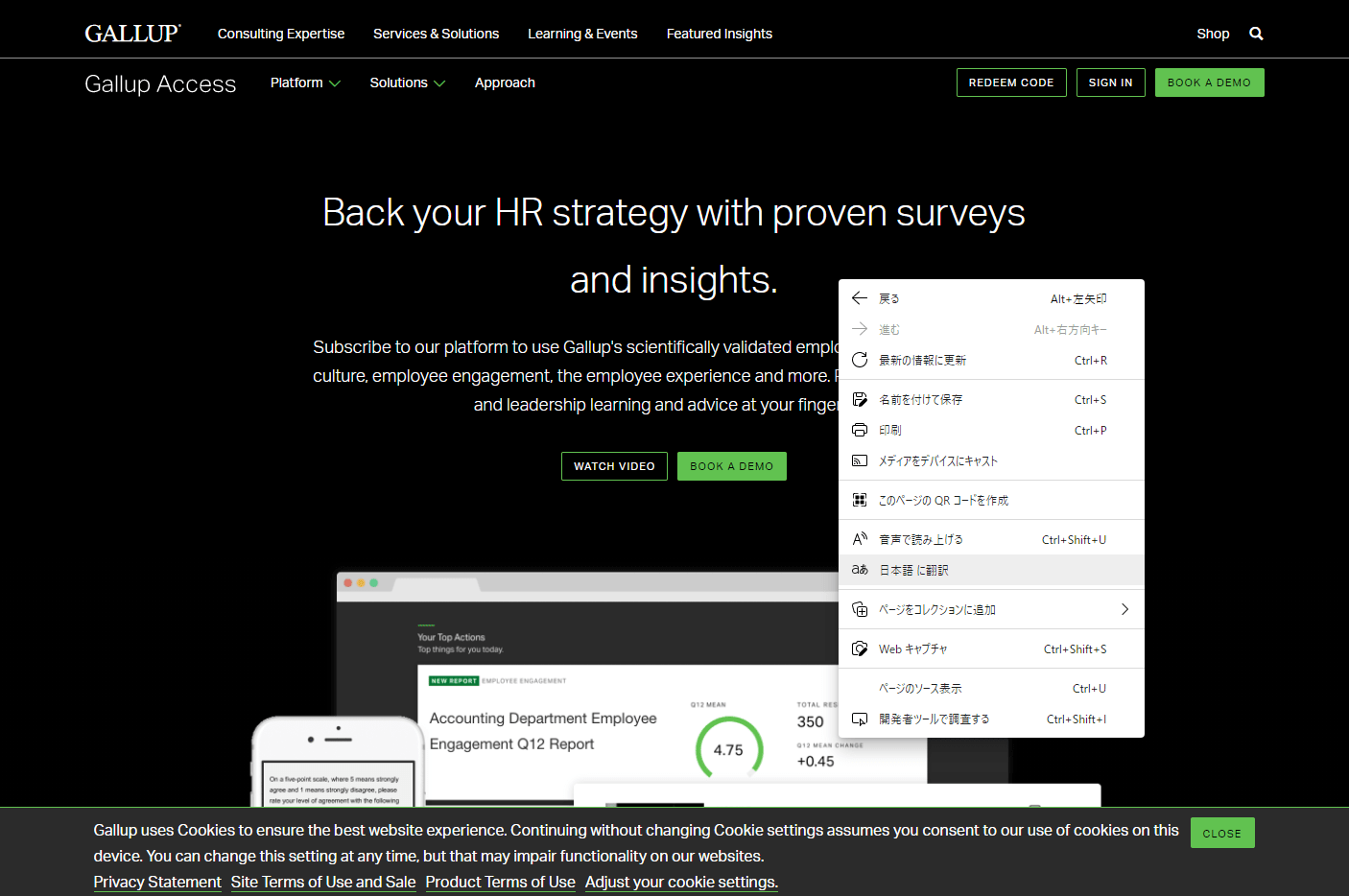Select 最新の情報に更新 menu item
Screen dimensions: 1349x896
(991, 360)
